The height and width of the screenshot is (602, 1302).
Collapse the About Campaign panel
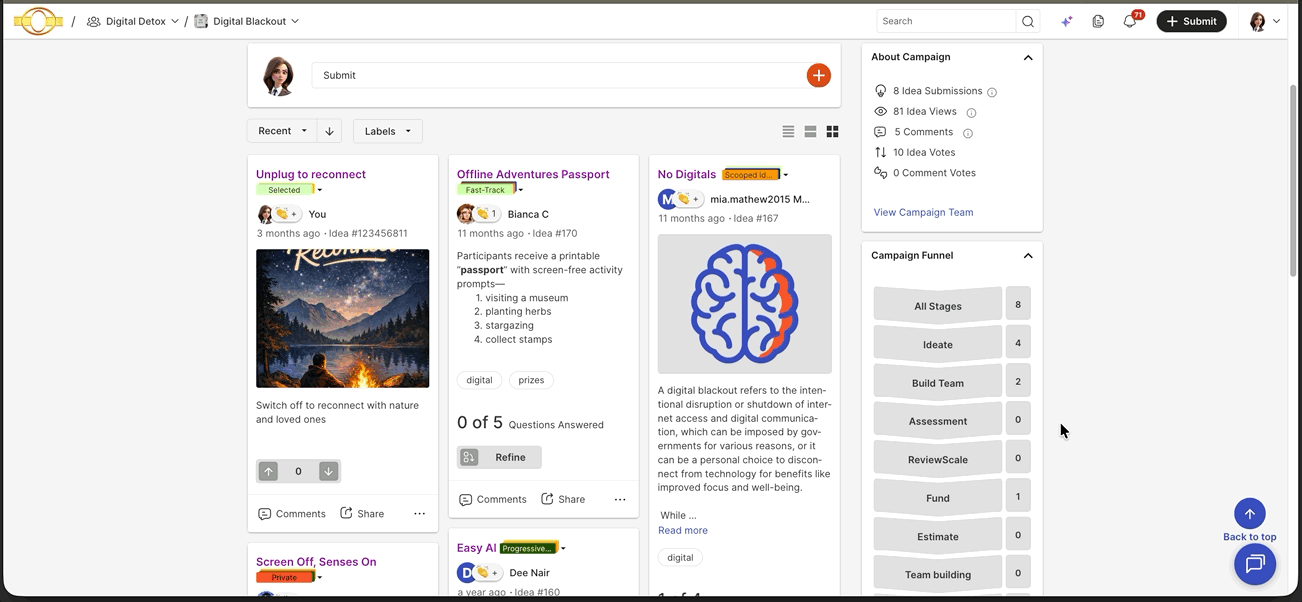click(x=1028, y=57)
